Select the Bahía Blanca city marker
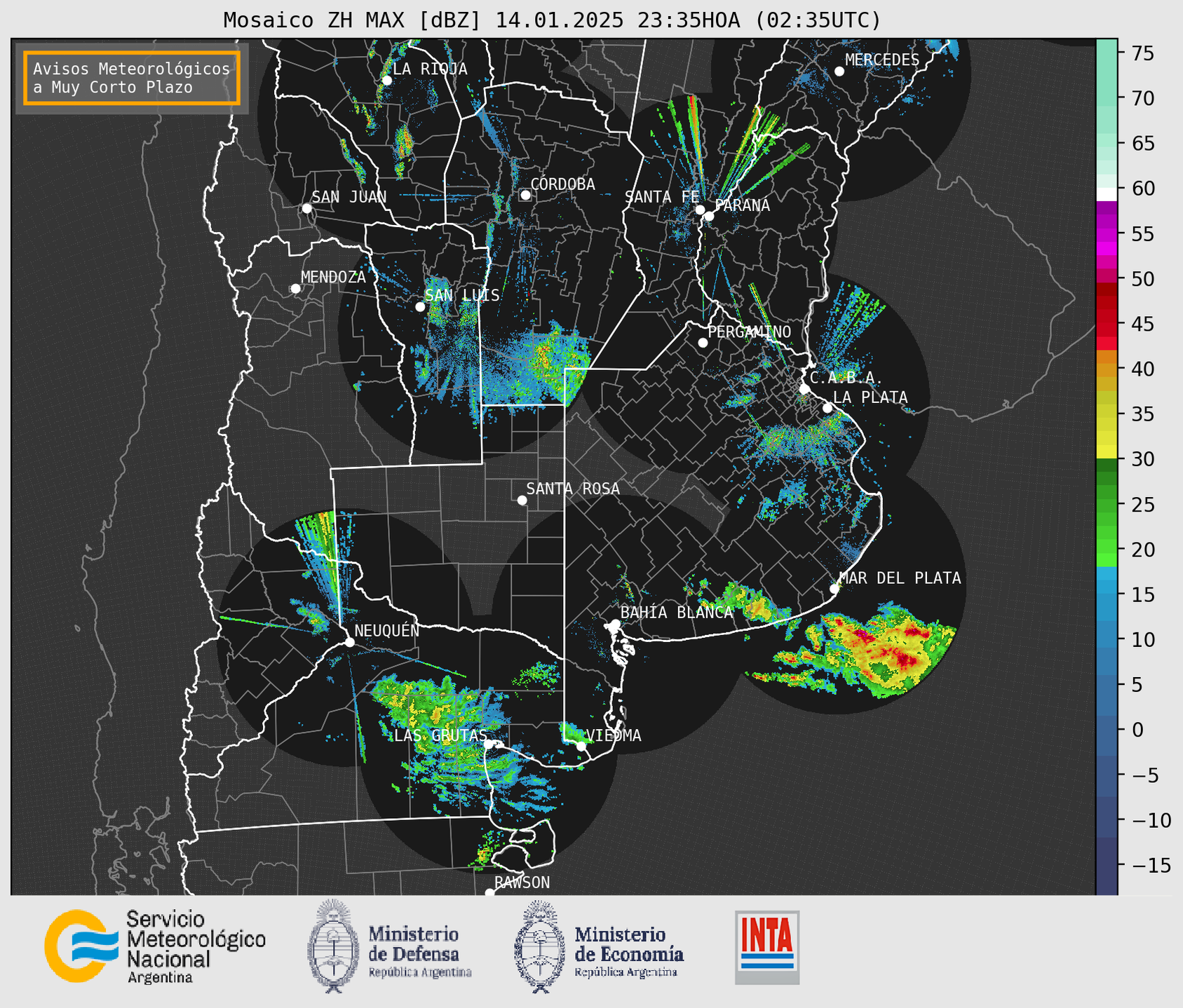This screenshot has height=1008, width=1183. [615, 624]
